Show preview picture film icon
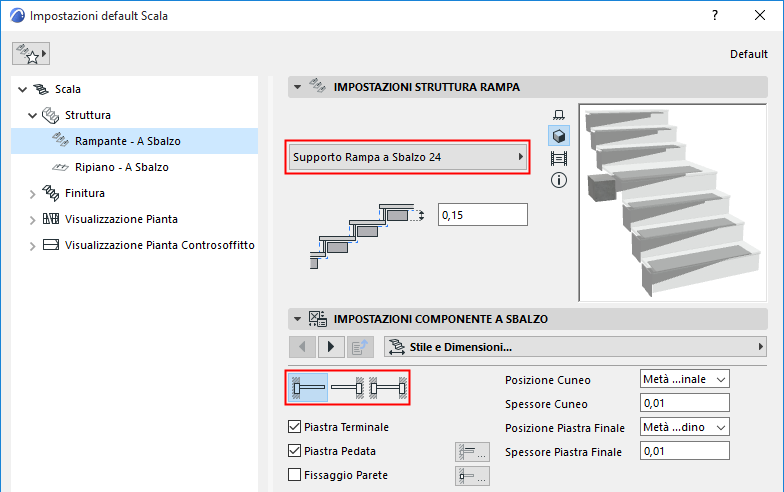This screenshot has height=492, width=784. [x=559, y=158]
